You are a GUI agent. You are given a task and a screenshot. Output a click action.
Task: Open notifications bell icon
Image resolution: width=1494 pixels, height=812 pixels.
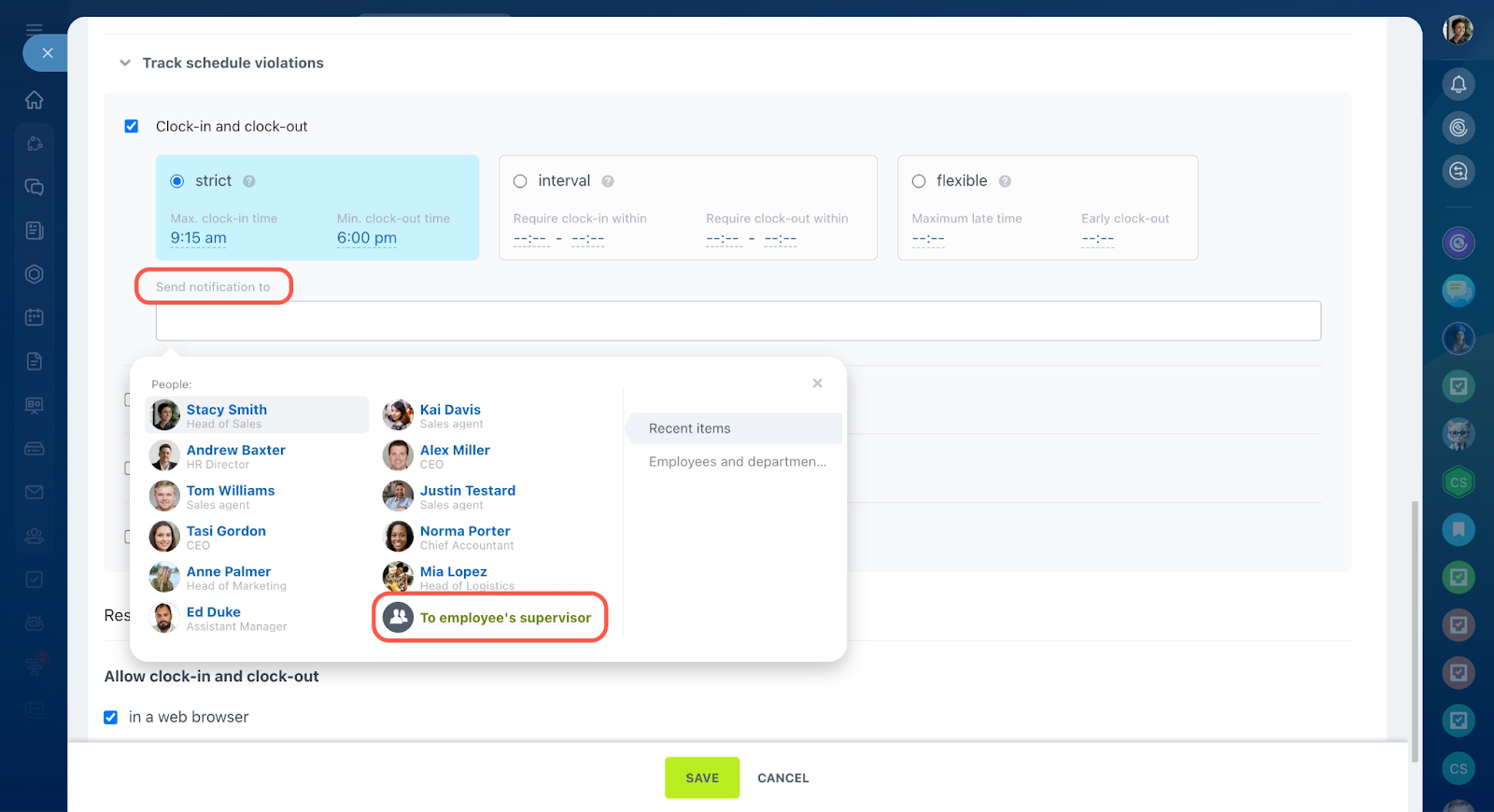[1458, 84]
